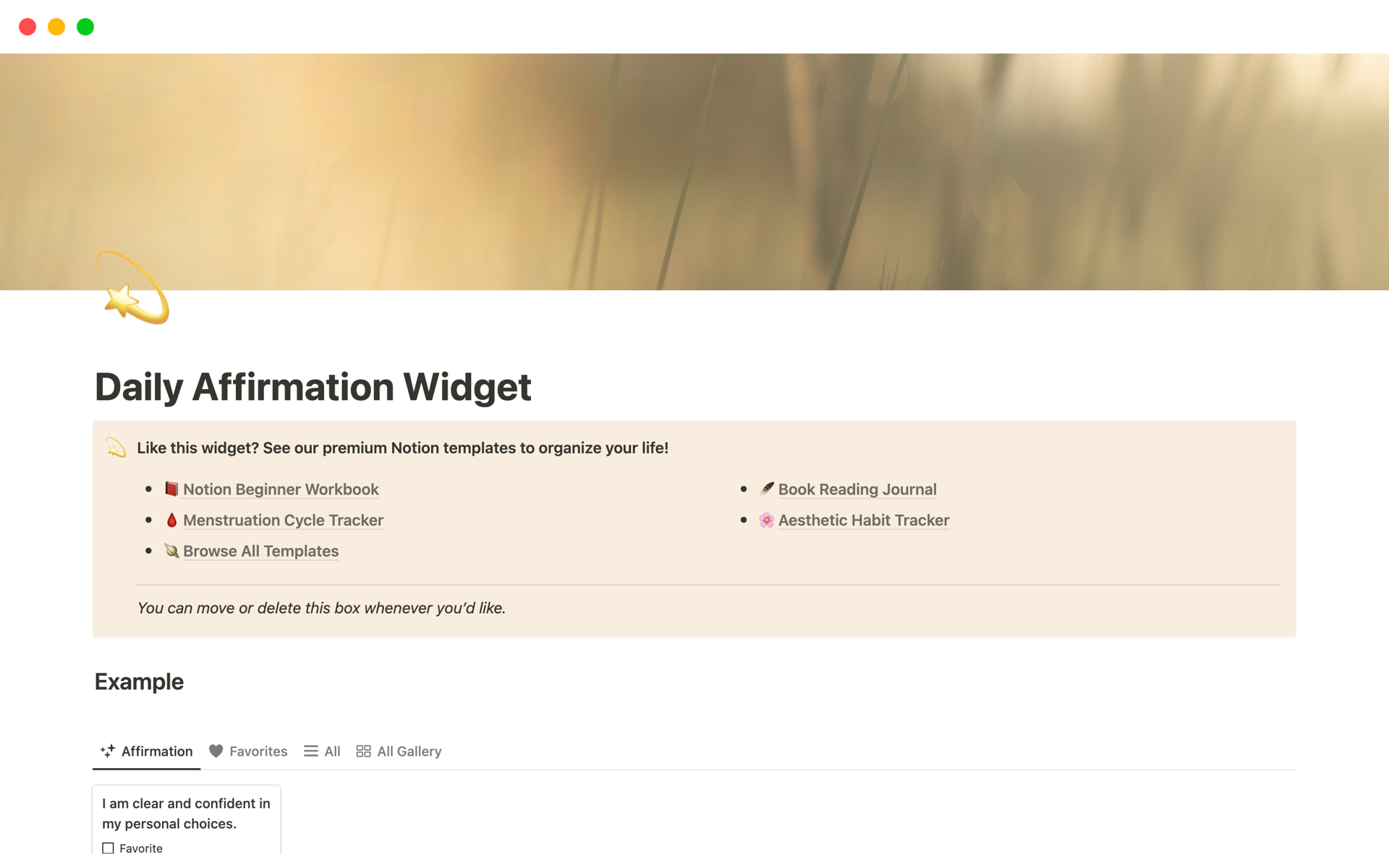Viewport: 1389px width, 868px height.
Task: Click the heart icon on Favorites tab
Action: pos(216,751)
